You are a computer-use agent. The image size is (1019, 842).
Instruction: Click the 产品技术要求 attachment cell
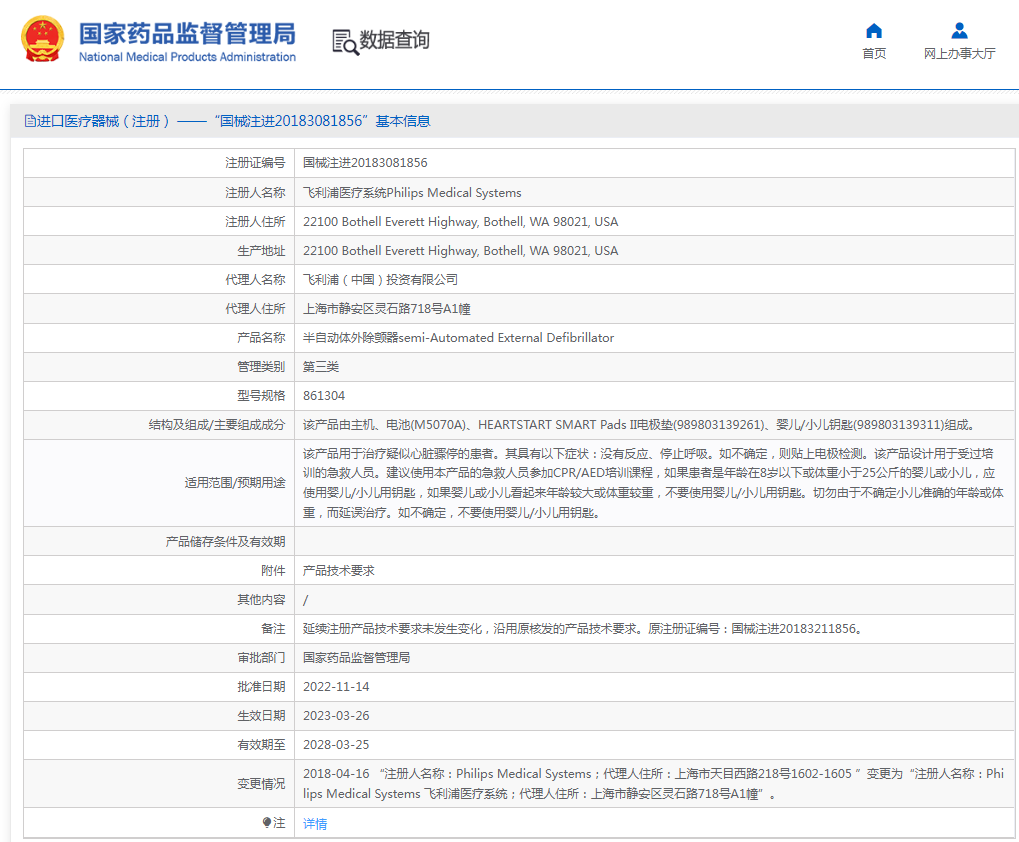point(339,571)
